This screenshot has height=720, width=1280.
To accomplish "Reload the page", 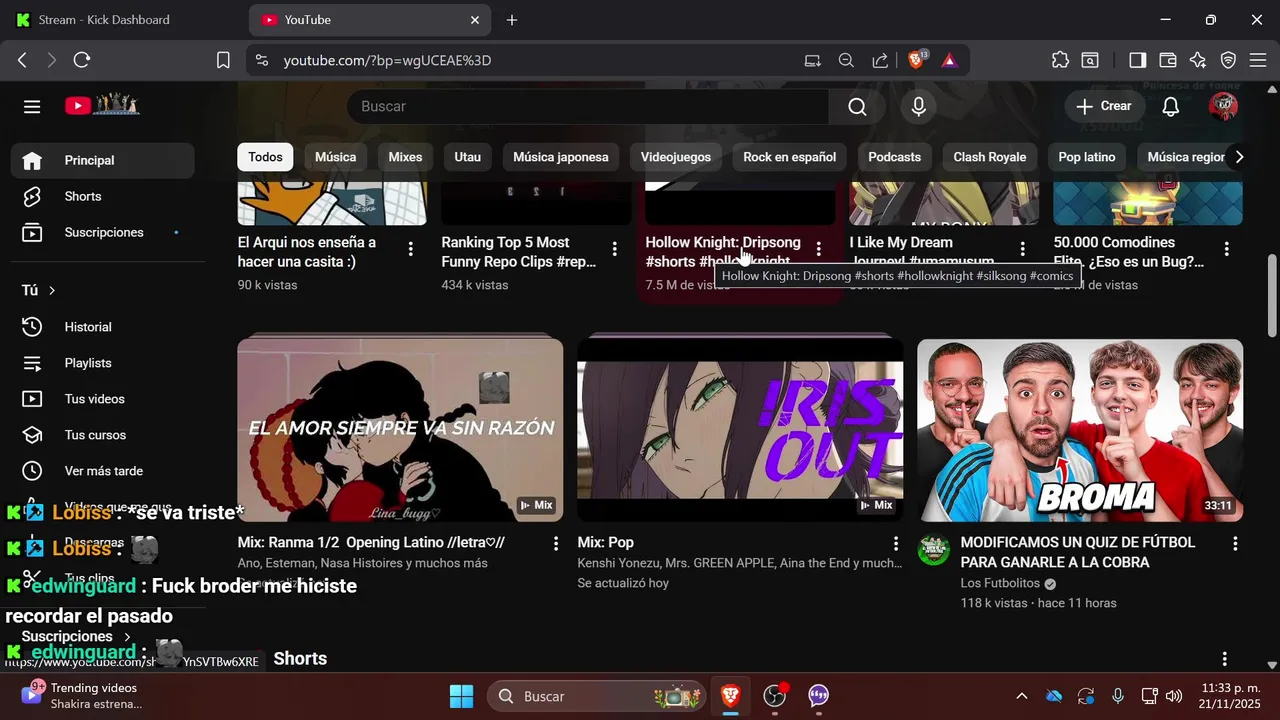I will (82, 60).
